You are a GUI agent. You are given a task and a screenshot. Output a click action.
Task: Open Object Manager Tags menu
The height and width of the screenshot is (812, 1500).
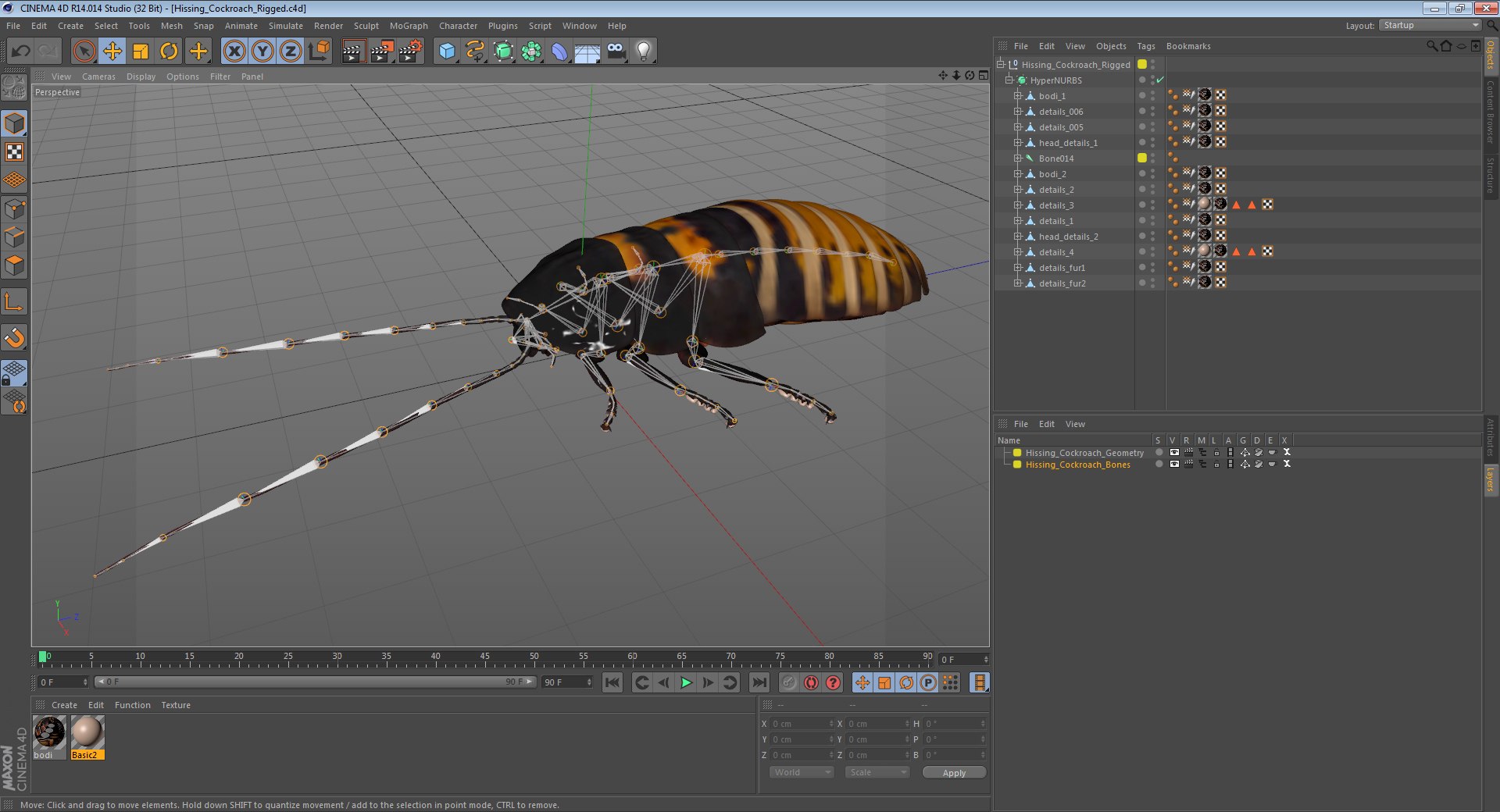coord(1145,46)
